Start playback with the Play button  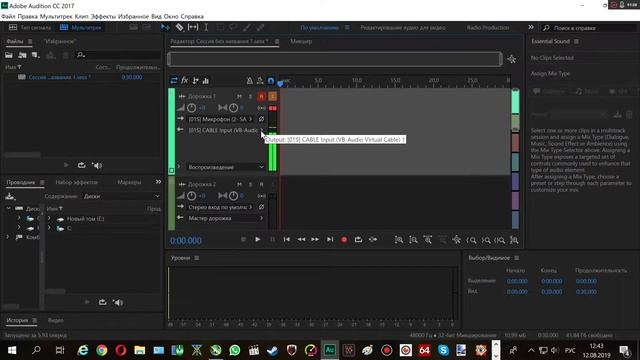pos(258,240)
